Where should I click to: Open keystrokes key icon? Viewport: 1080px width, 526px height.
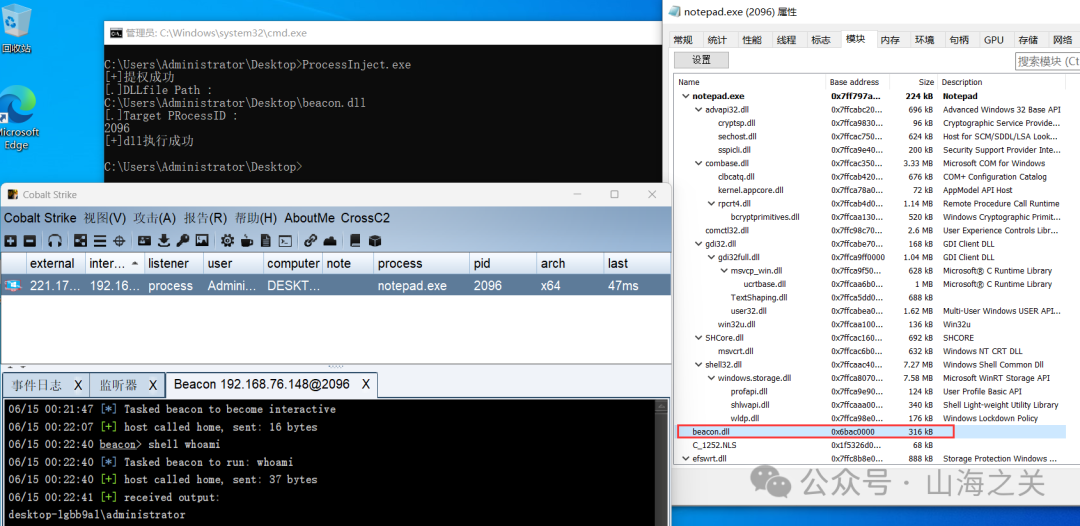coord(183,241)
